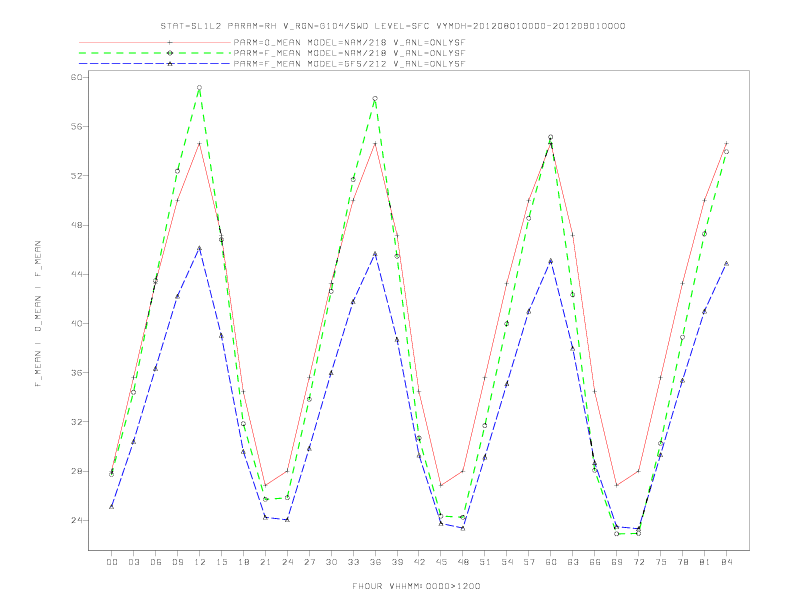The image size is (792, 612).
Task: Click x-axis tick label 78
Action: tap(683, 562)
